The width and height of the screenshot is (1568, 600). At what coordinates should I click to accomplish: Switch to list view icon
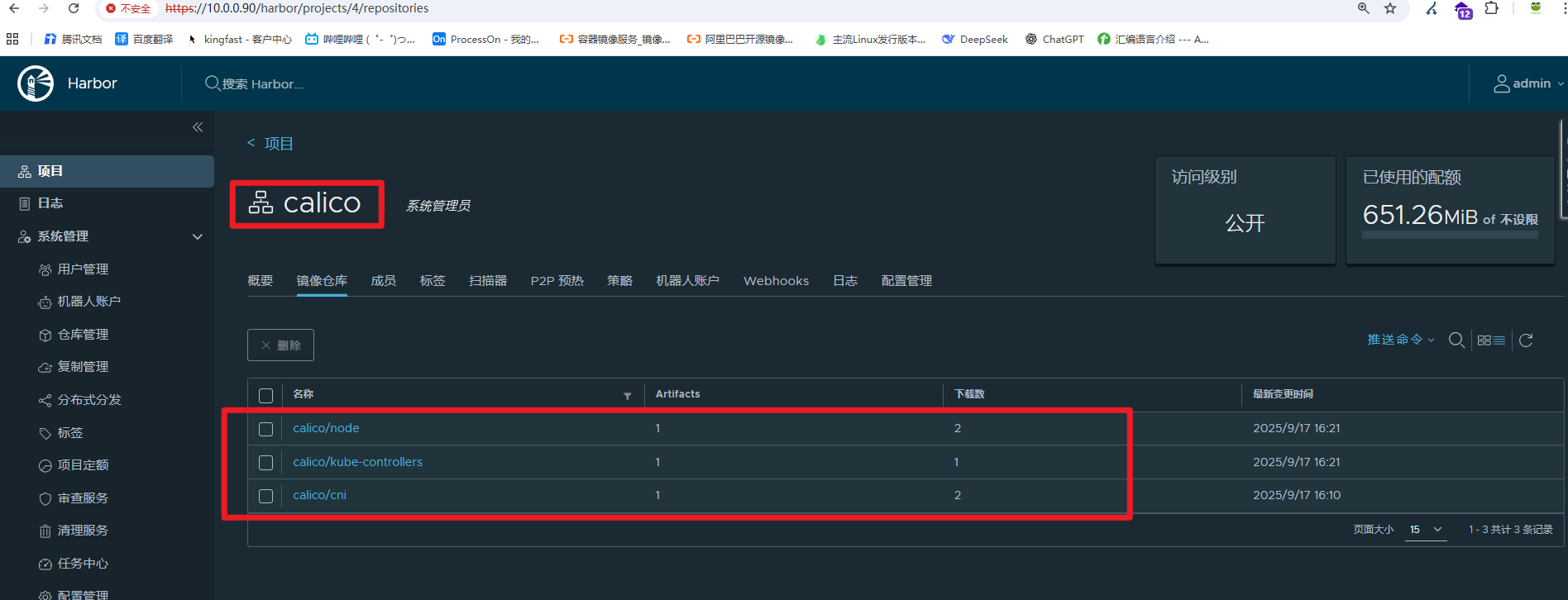click(x=1499, y=340)
